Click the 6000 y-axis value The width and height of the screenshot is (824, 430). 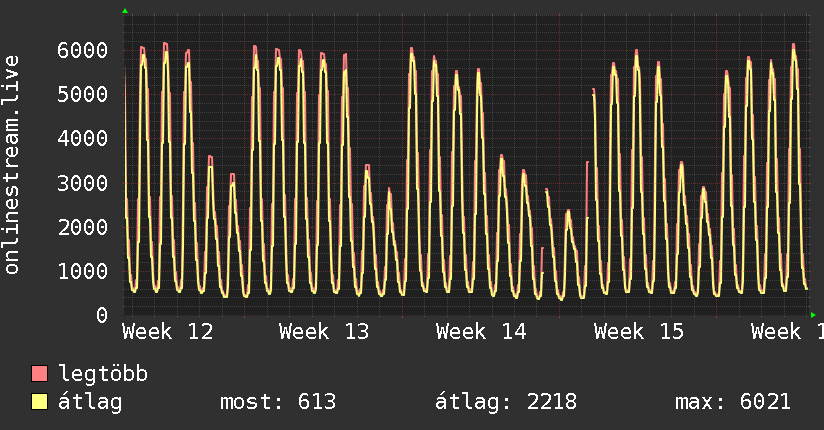83,50
